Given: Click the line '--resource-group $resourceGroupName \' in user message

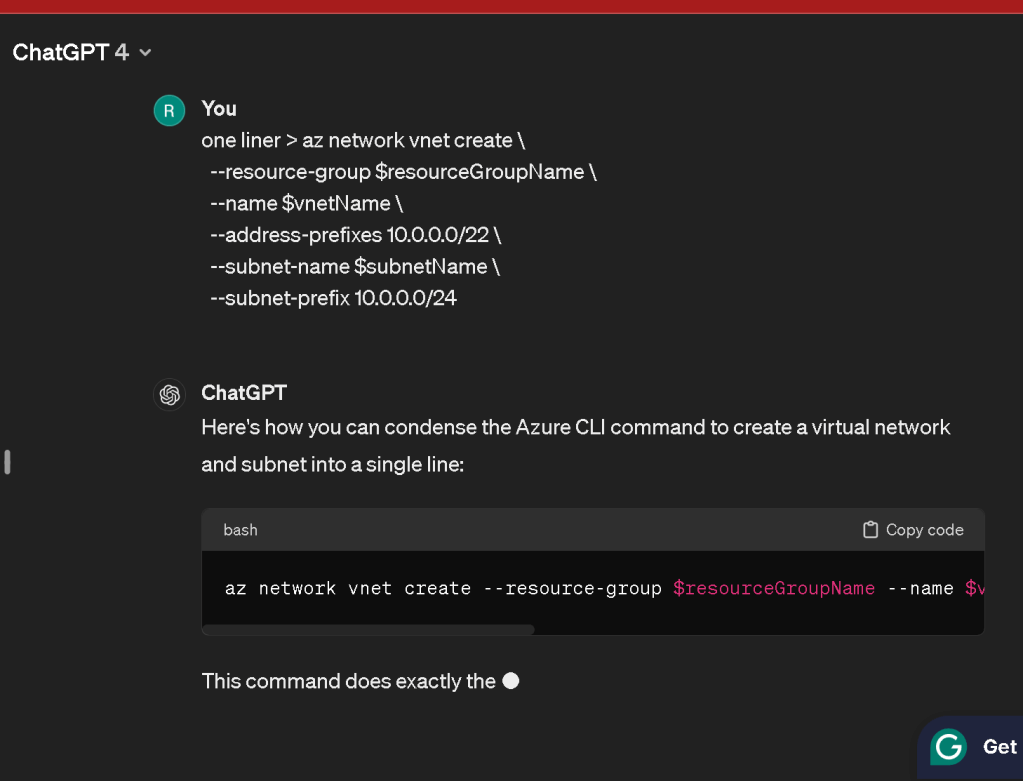Looking at the screenshot, I should tap(403, 172).
